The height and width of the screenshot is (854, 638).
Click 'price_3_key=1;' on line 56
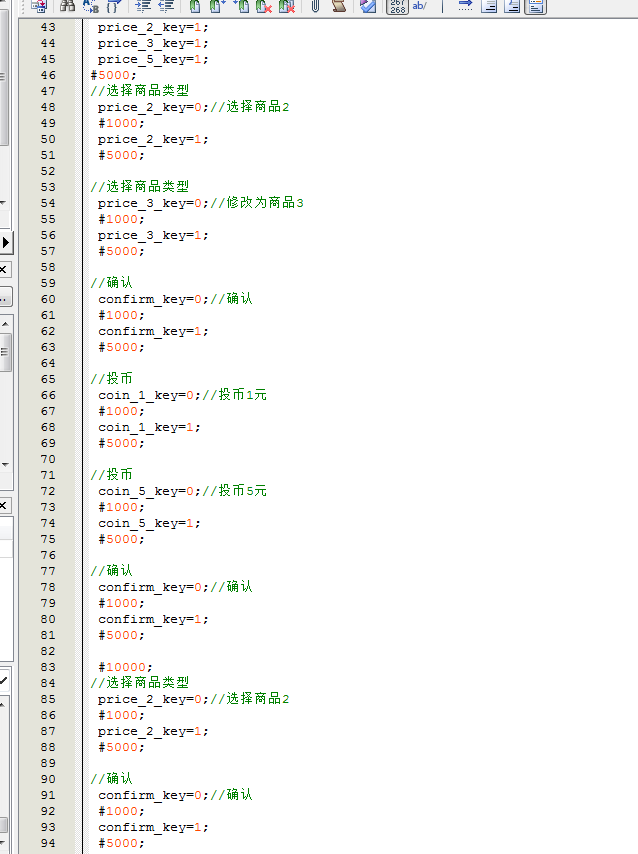pos(153,235)
